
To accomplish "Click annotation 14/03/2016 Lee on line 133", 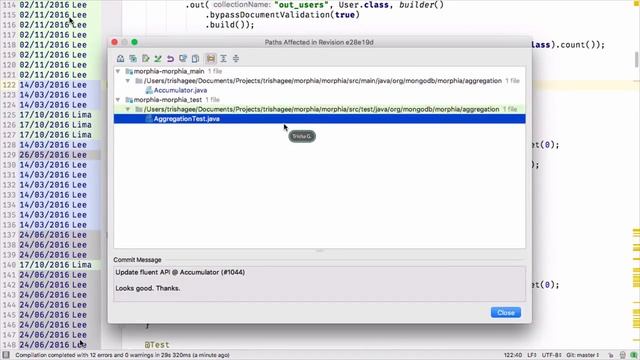I will [53, 195].
